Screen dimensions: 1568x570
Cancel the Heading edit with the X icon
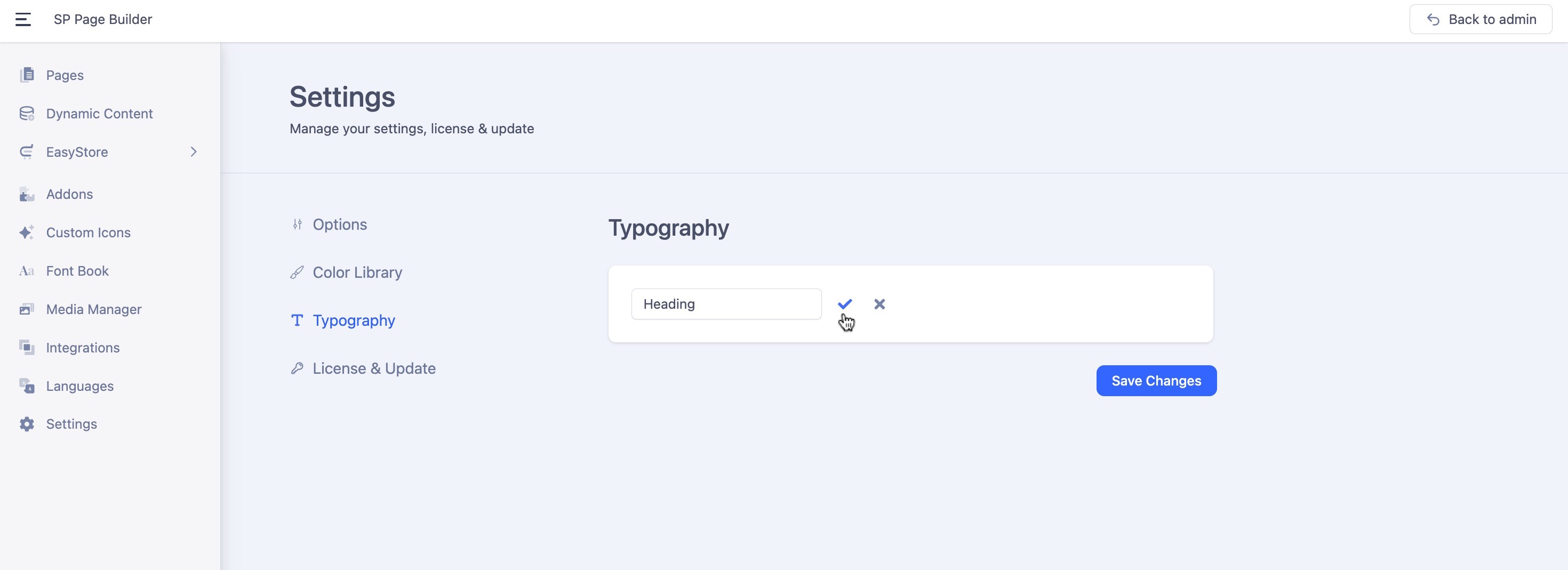click(x=879, y=303)
